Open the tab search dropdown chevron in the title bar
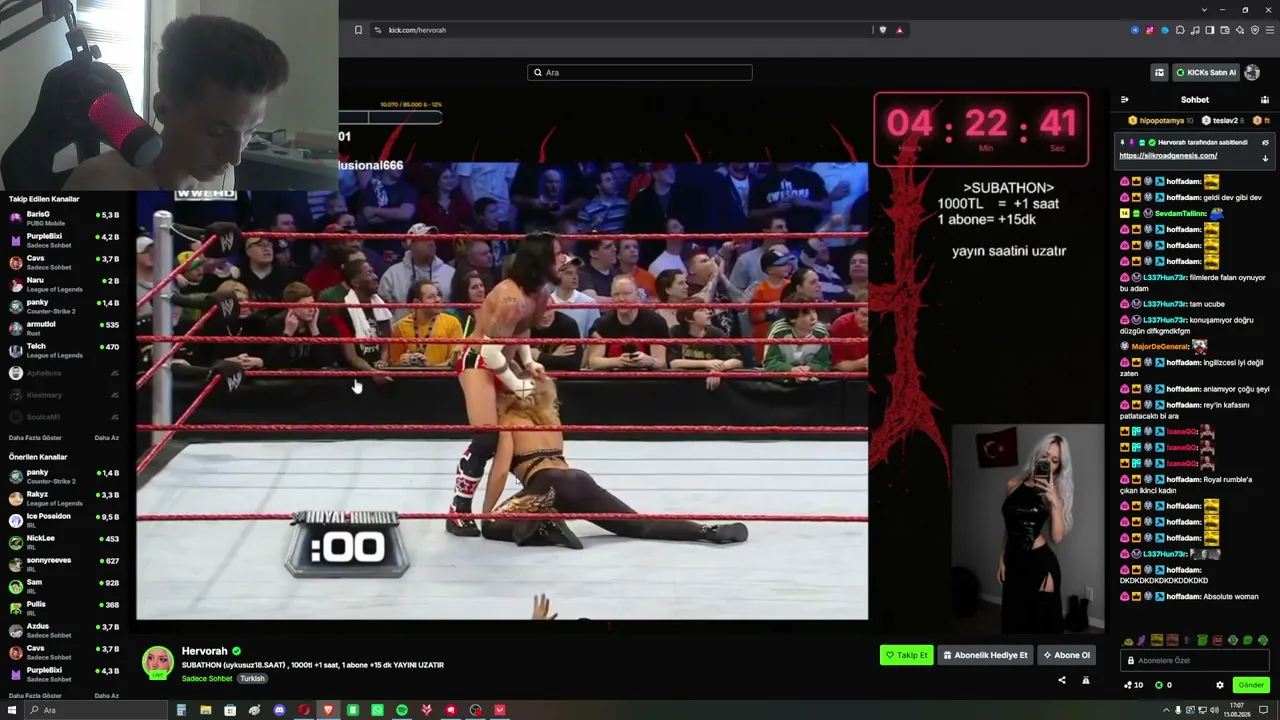Viewport: 1280px width, 720px height. pyautogui.click(x=1204, y=10)
